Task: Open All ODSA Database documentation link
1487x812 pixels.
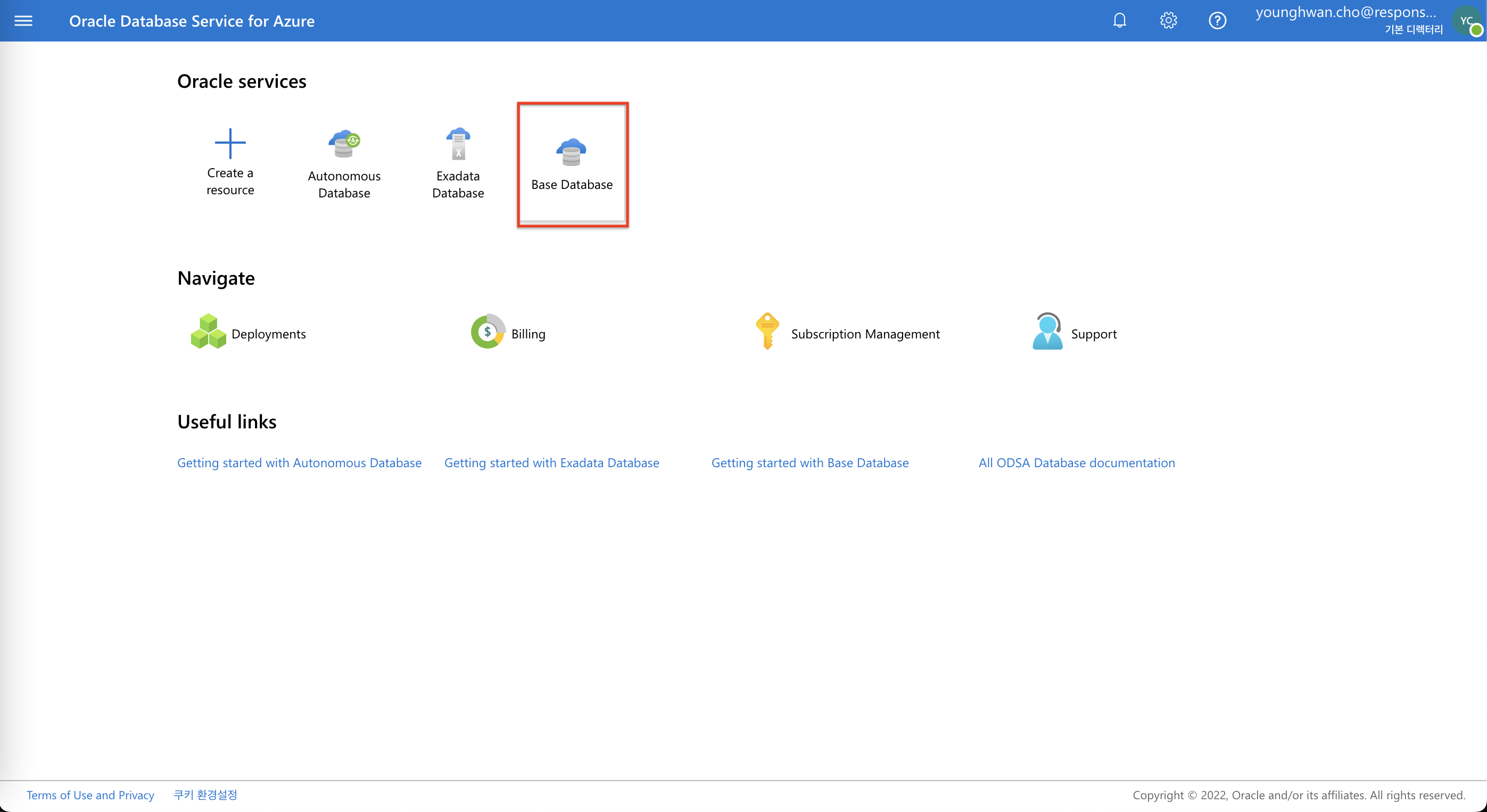Action: [x=1077, y=463]
